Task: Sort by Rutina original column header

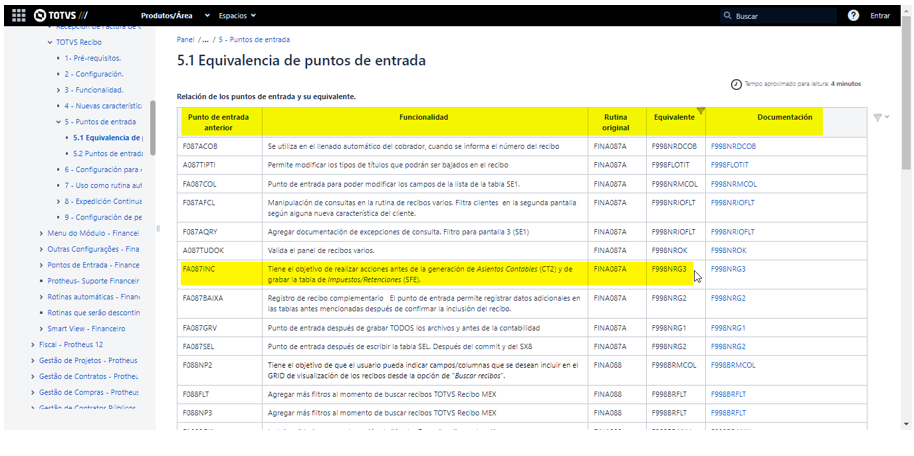Action: [616, 122]
